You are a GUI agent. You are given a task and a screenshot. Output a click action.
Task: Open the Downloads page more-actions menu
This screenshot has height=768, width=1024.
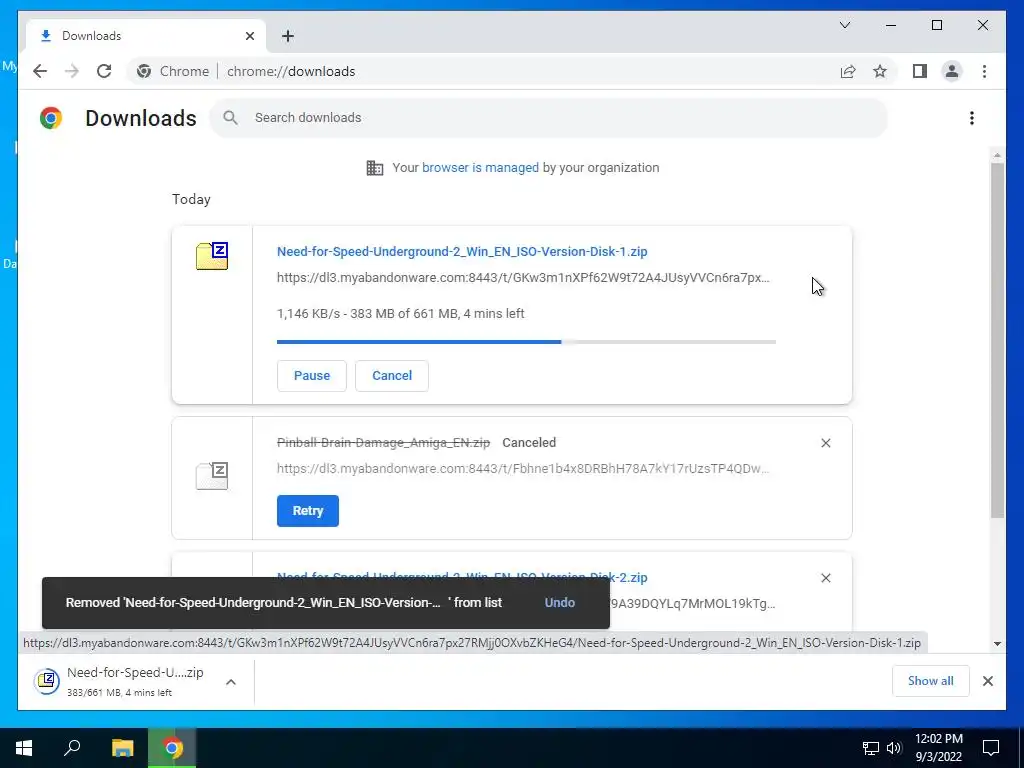(x=972, y=118)
